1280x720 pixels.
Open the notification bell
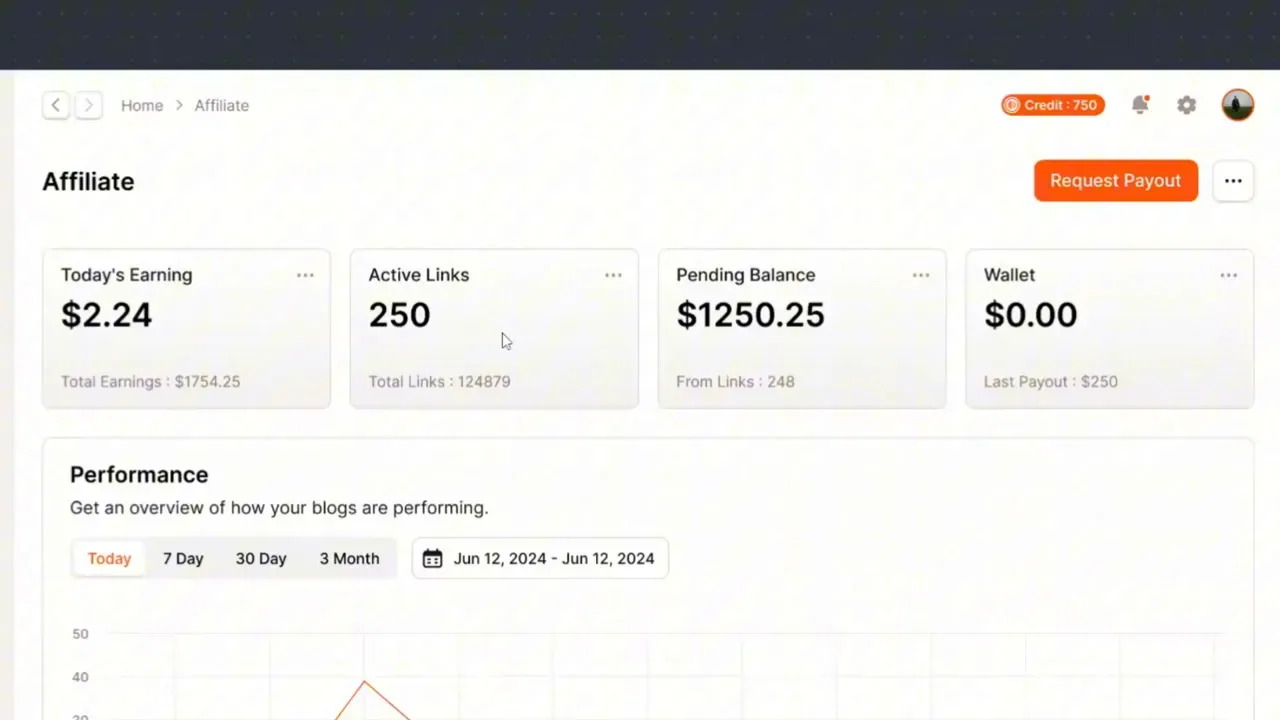point(1140,105)
